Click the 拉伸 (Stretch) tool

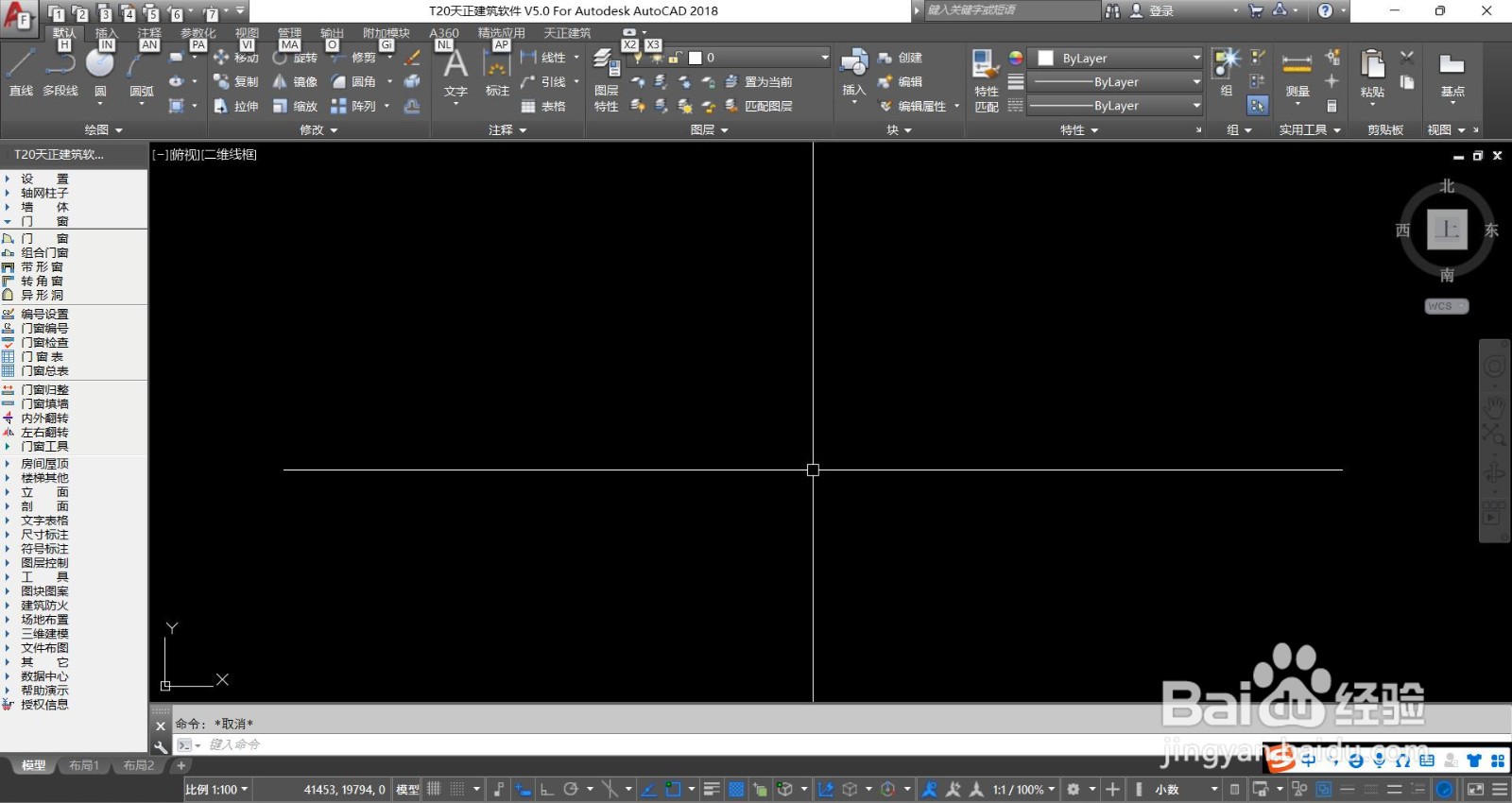click(x=236, y=107)
